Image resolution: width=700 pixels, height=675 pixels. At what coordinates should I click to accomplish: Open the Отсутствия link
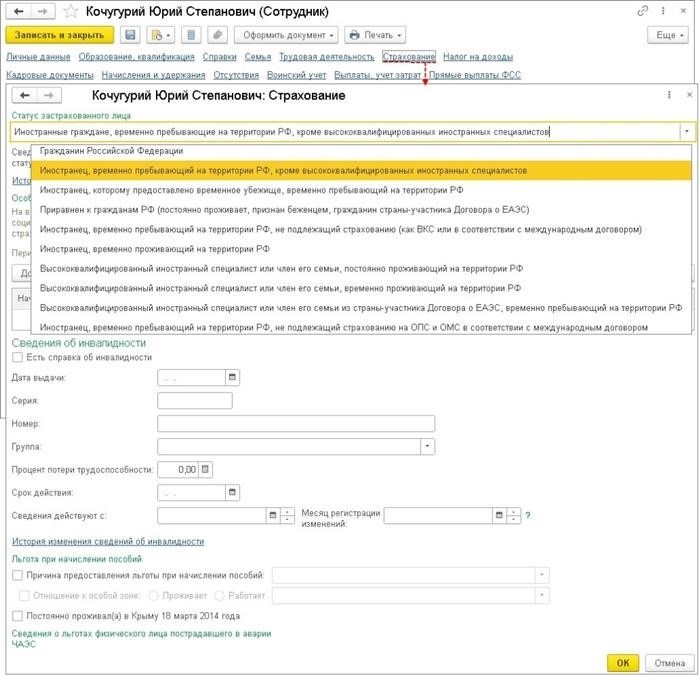point(236,75)
